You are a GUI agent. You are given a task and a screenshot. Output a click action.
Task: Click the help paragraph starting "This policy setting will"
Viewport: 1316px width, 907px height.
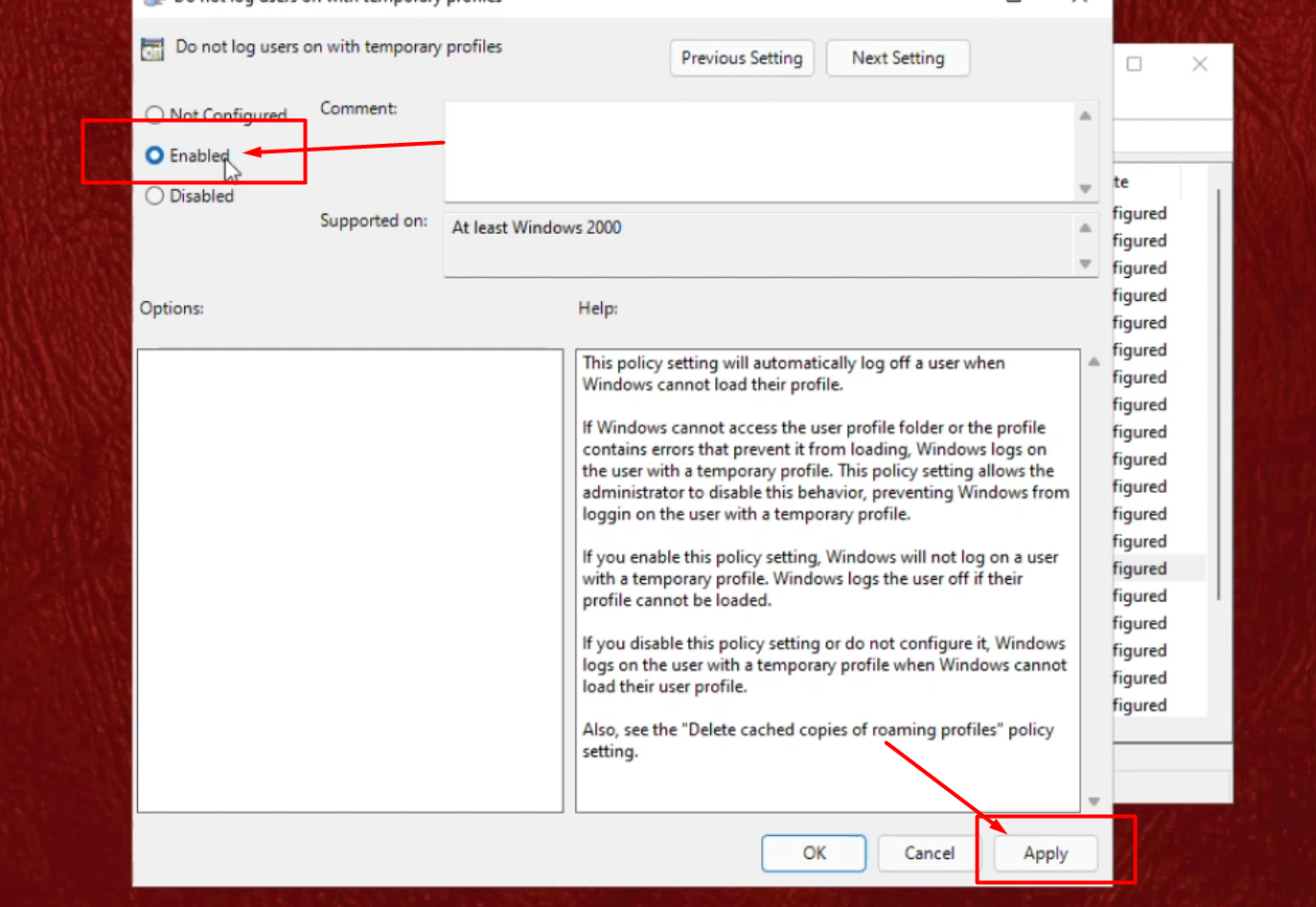(794, 374)
